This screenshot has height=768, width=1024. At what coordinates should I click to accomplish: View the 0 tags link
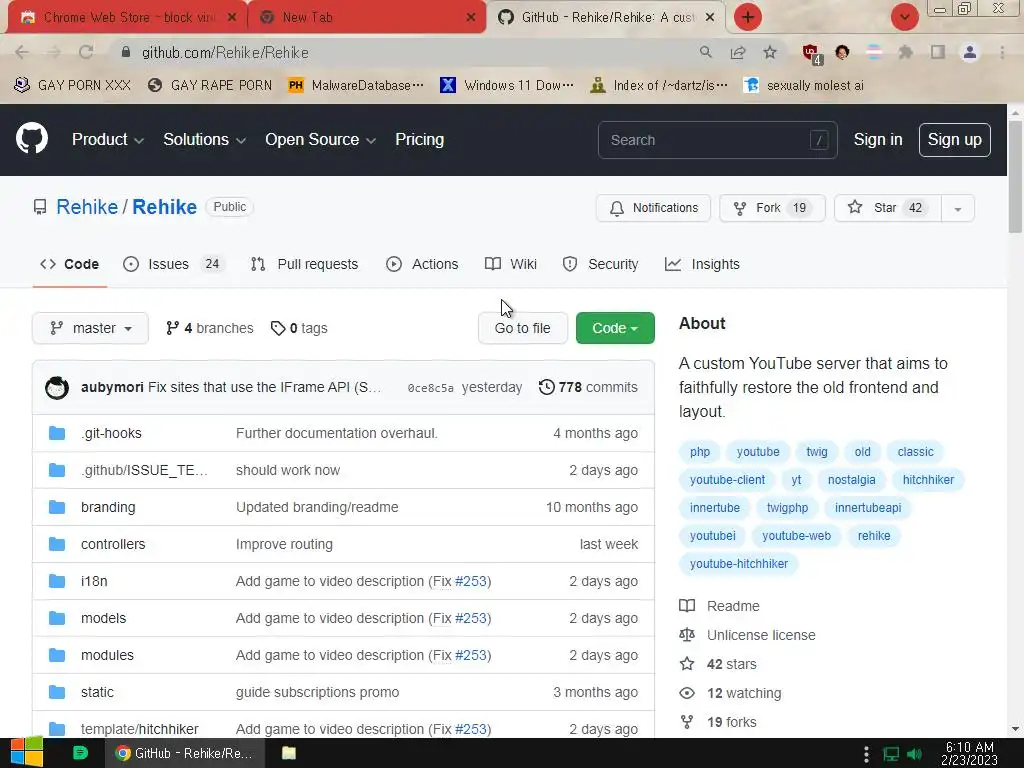(299, 328)
